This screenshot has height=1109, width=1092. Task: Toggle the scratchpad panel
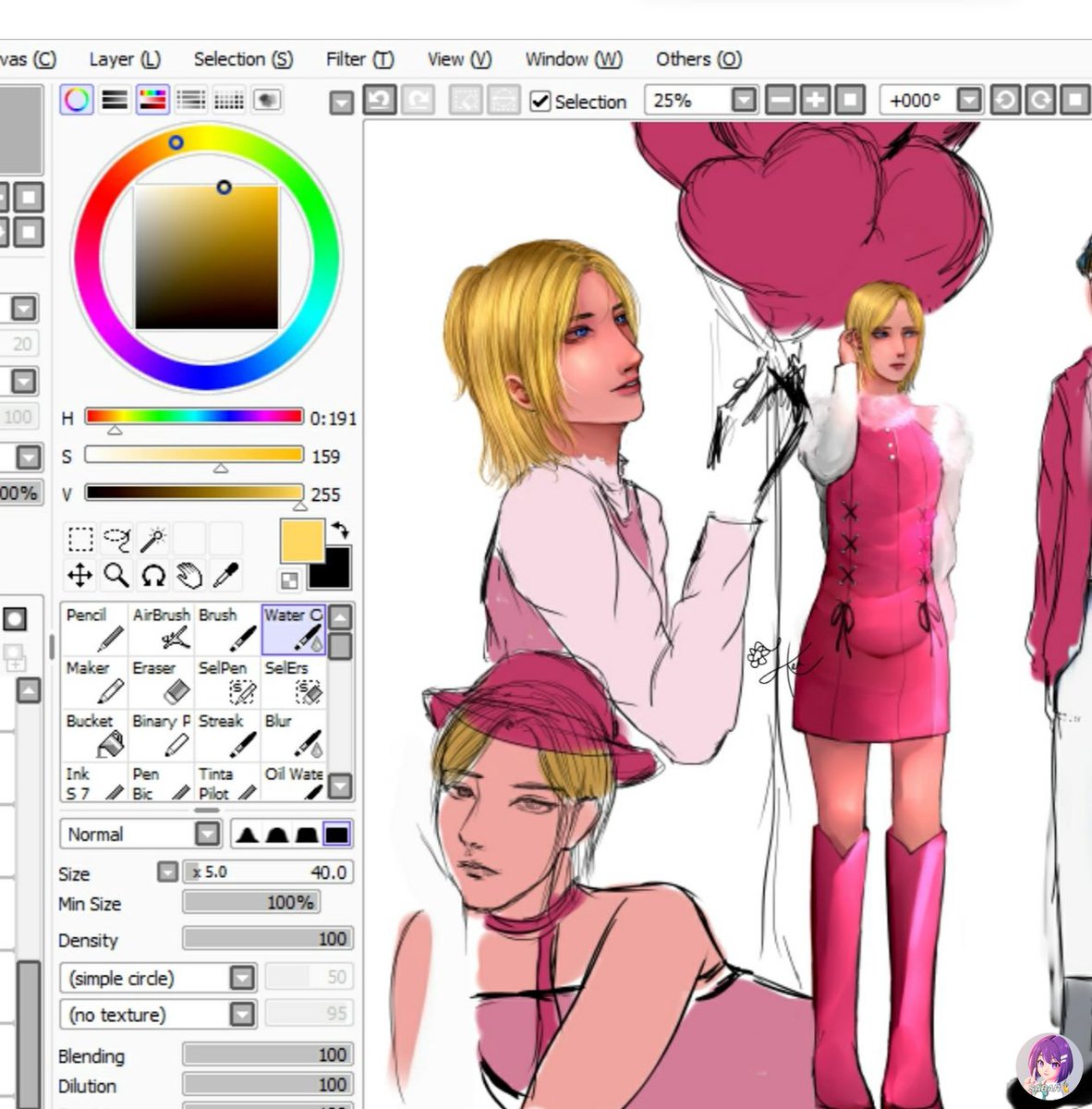[266, 99]
